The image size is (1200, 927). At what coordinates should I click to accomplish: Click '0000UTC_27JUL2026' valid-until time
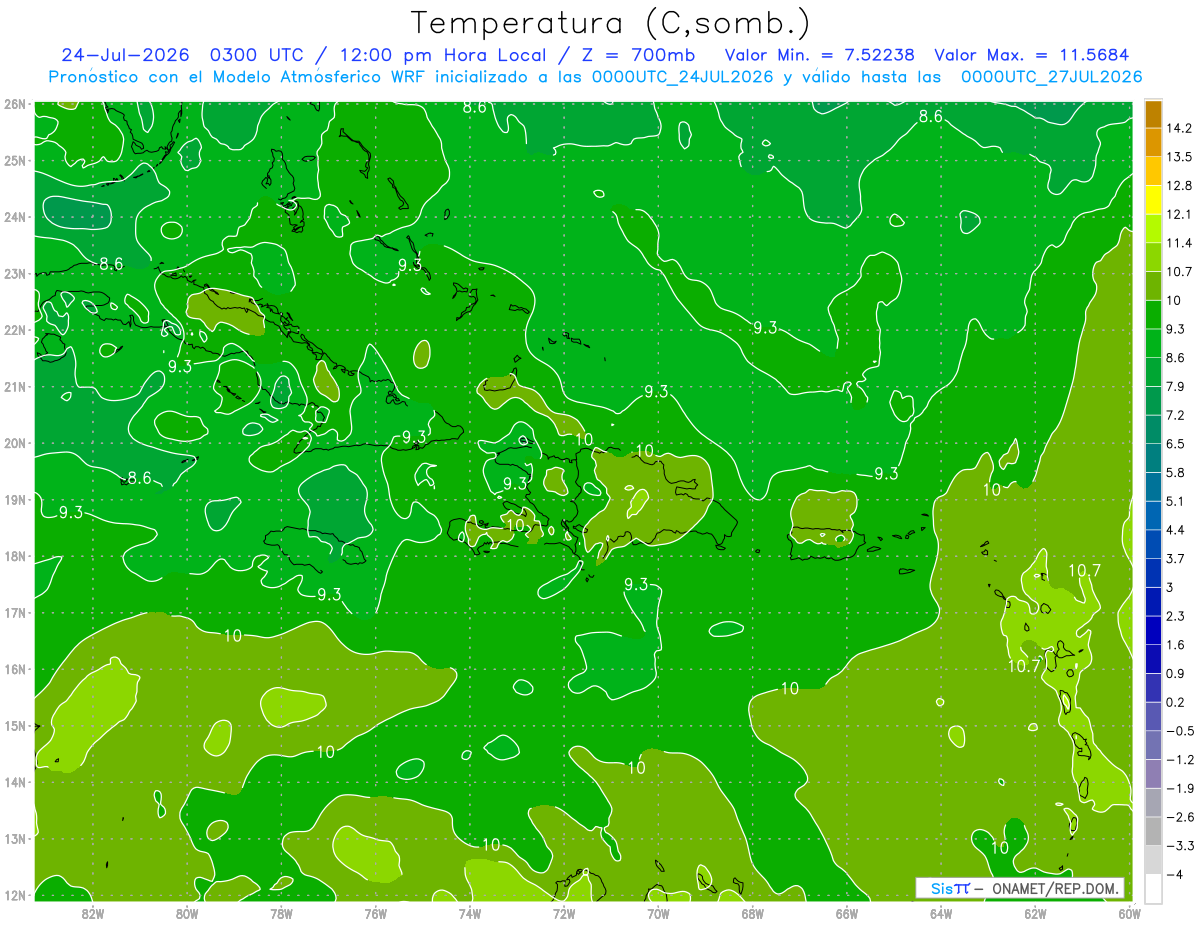click(x=1051, y=77)
